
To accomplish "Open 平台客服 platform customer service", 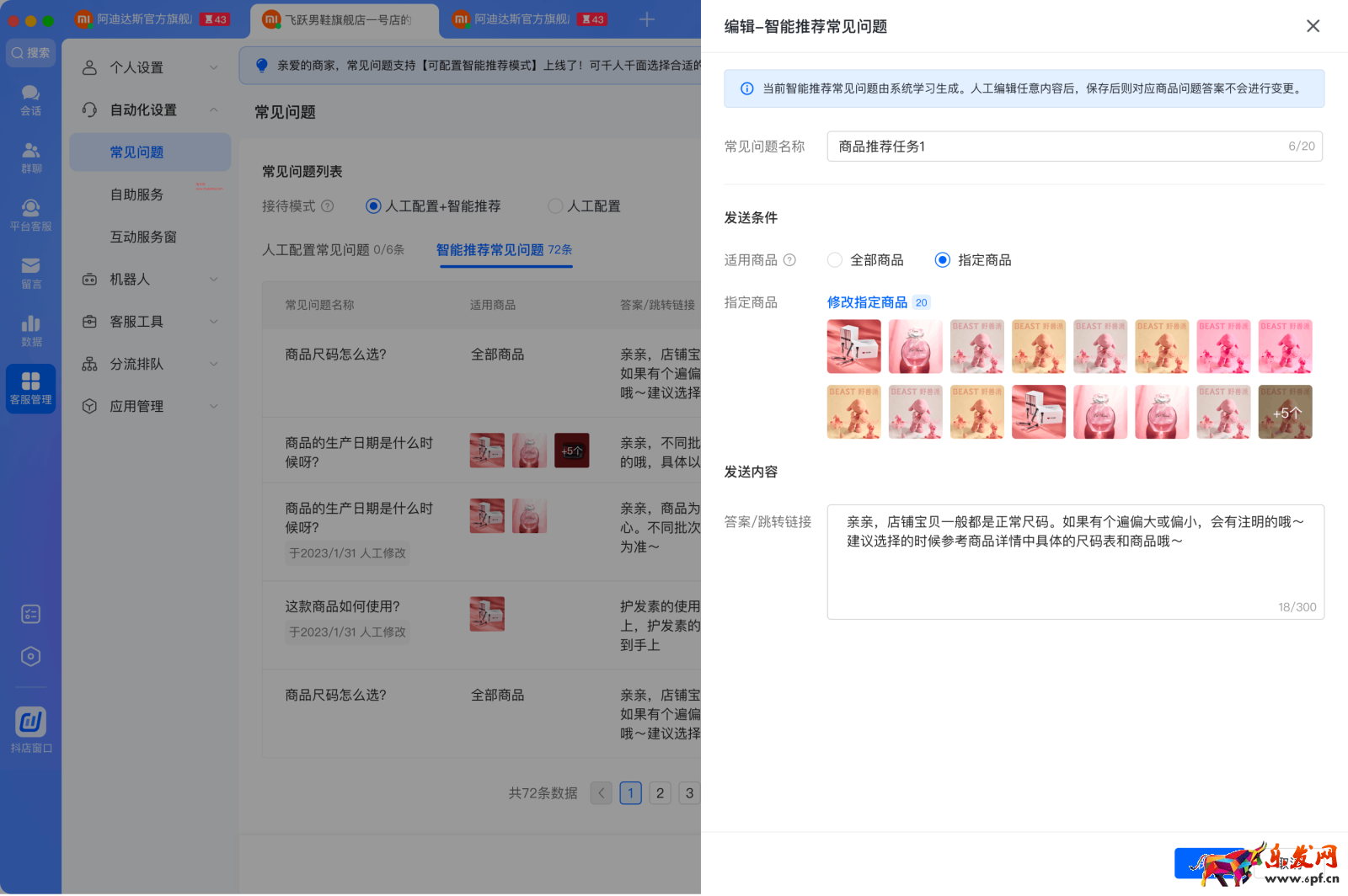I will click(x=30, y=213).
